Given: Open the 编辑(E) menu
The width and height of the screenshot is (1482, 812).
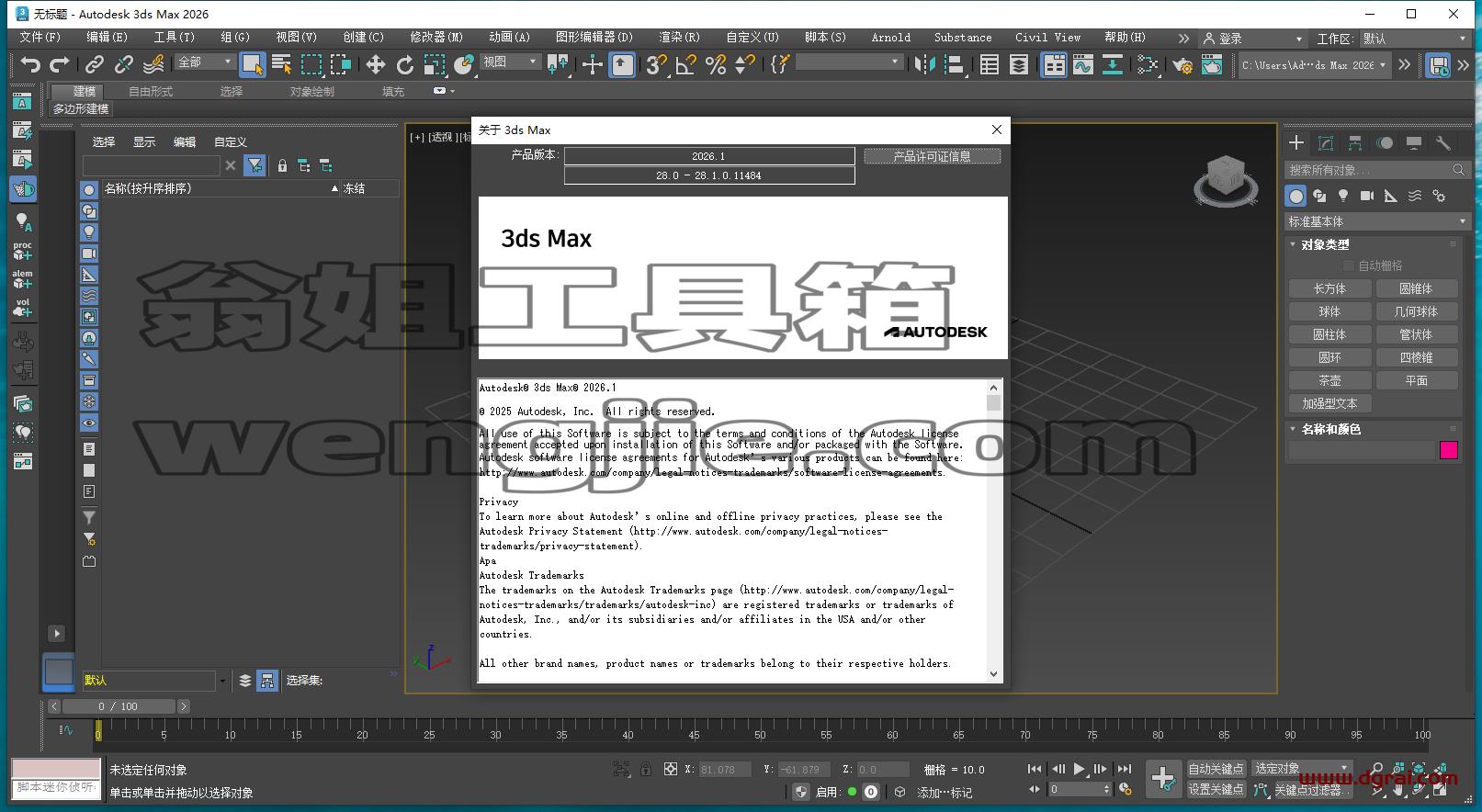Looking at the screenshot, I should (107, 38).
